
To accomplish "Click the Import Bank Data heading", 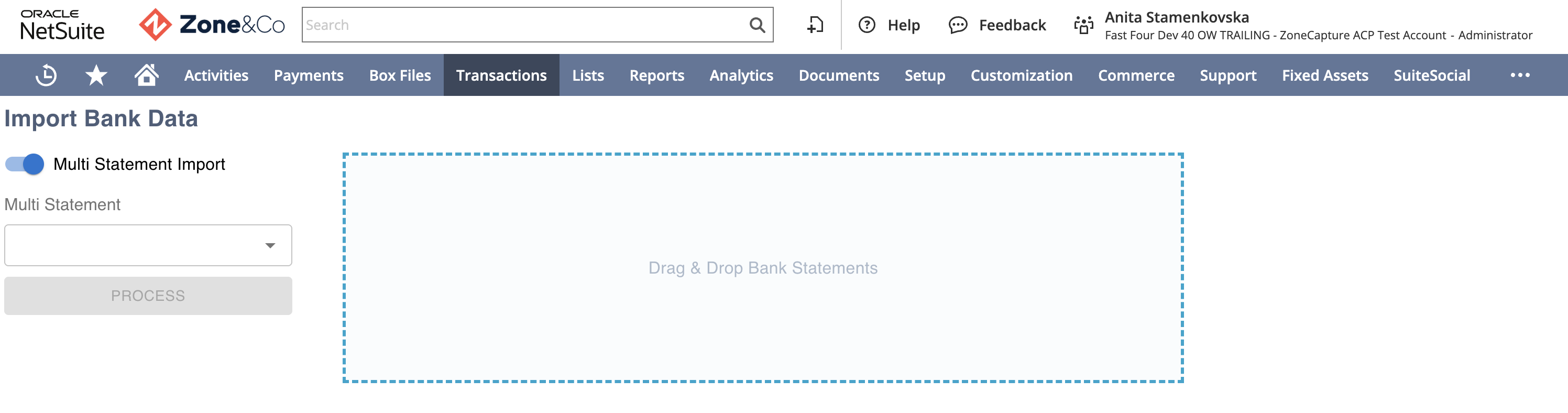I will click(x=101, y=118).
